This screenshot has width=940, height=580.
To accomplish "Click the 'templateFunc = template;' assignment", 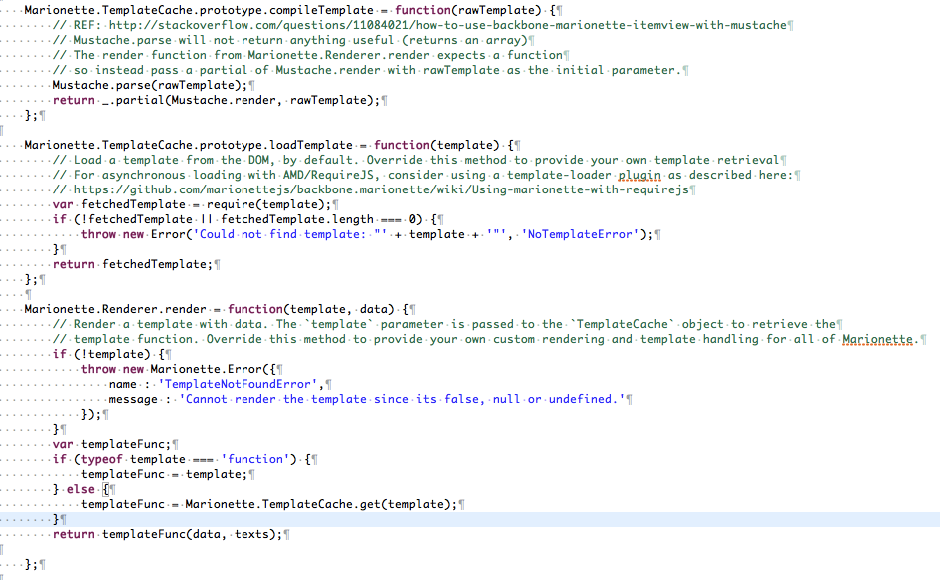I will [164, 474].
